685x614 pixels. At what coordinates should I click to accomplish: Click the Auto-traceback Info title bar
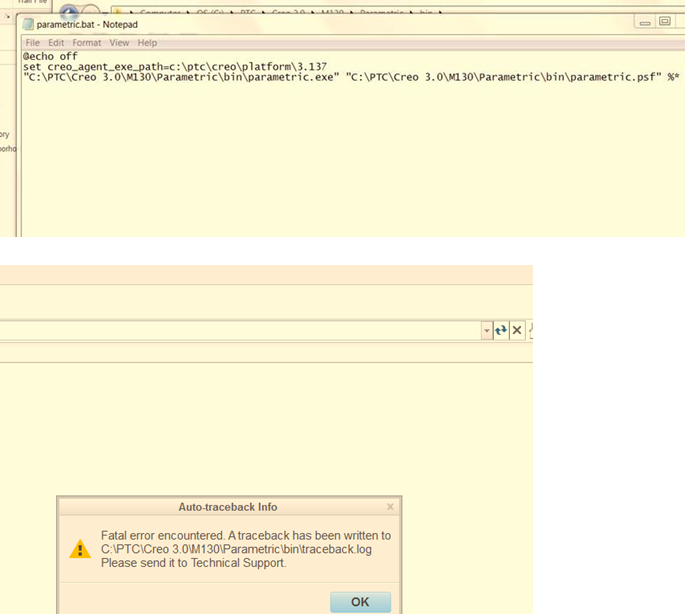pyautogui.click(x=228, y=507)
